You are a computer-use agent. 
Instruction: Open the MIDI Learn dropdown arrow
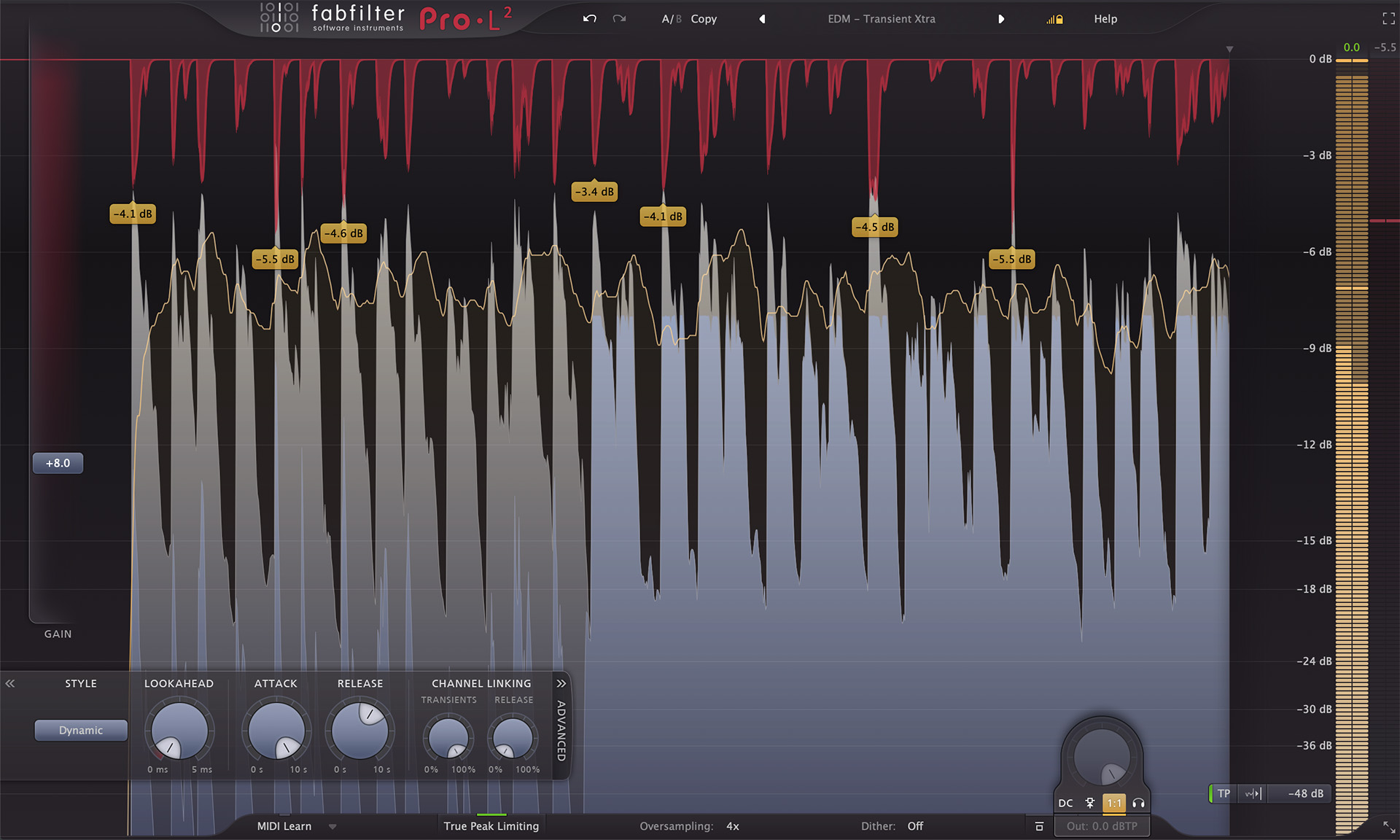332,827
